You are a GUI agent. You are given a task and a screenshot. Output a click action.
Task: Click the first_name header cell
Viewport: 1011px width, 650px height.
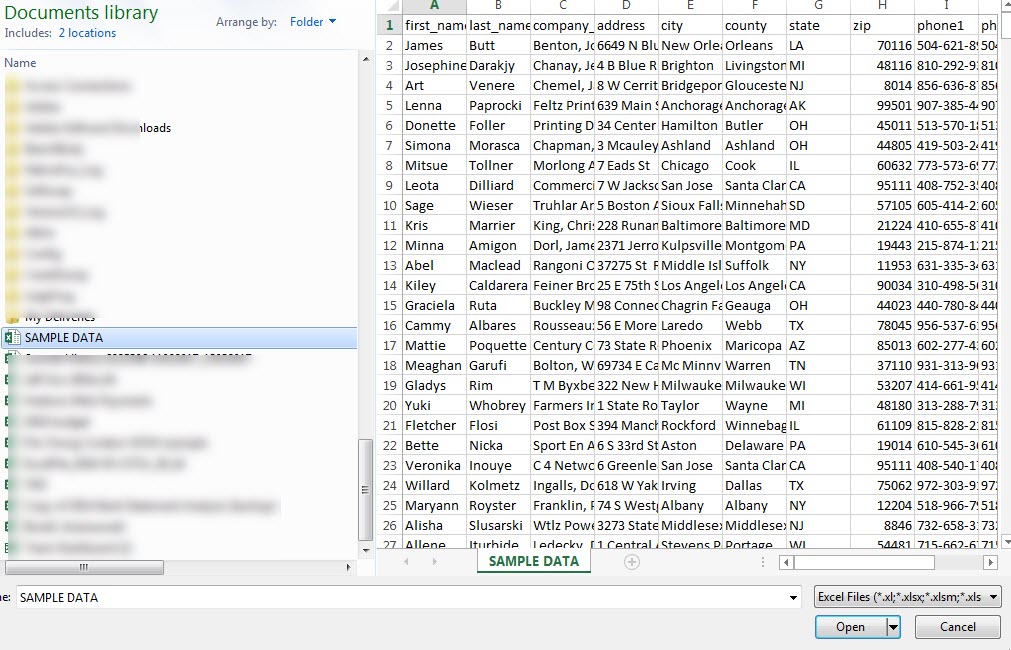435,26
